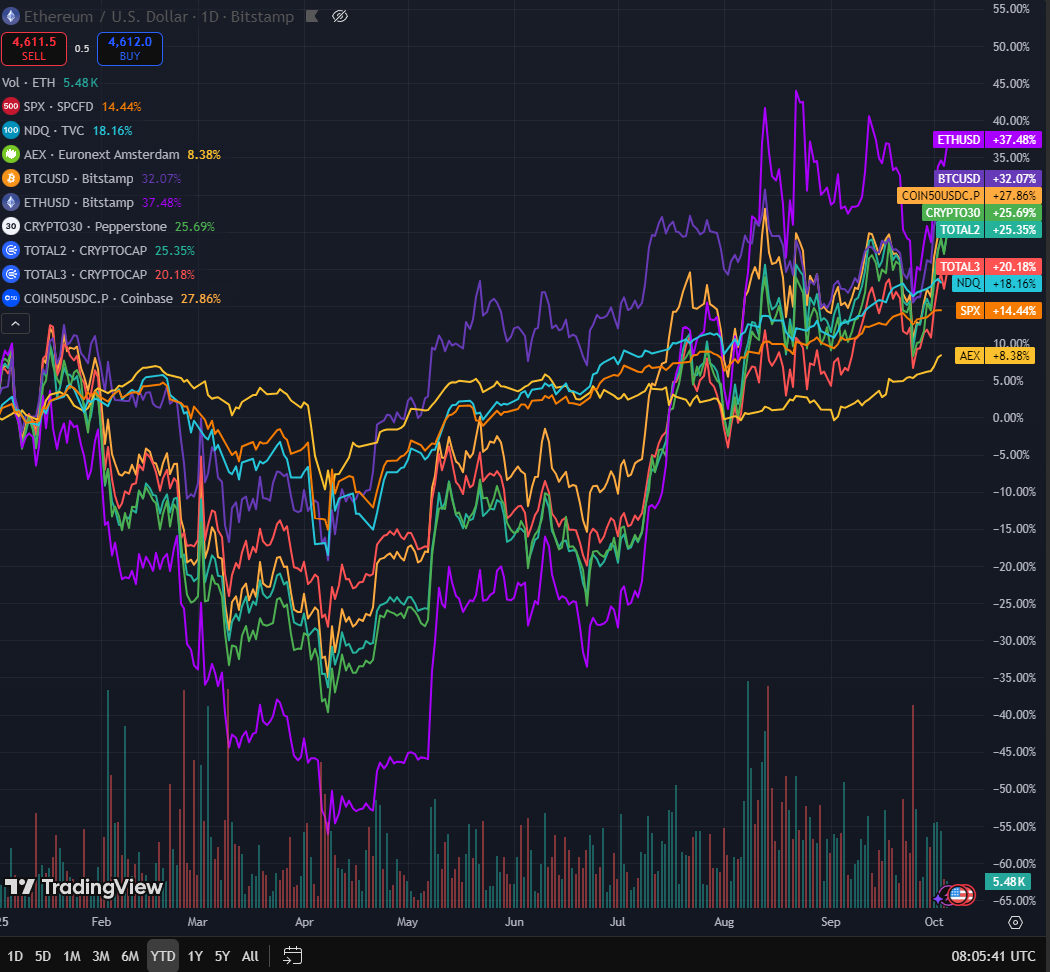Click the Feb label on the time axis

(x=101, y=922)
